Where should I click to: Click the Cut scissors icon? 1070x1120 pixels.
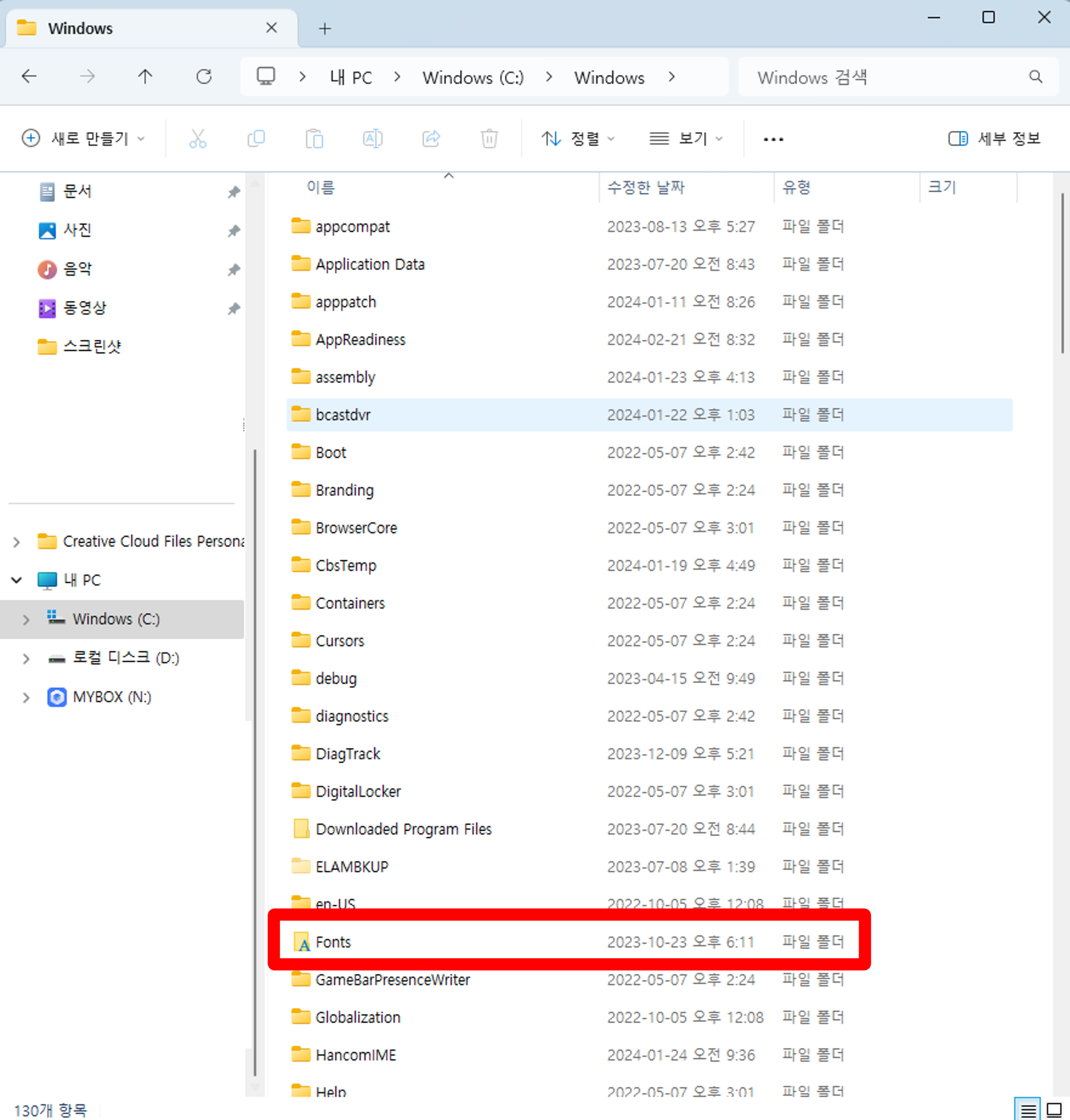[197, 138]
